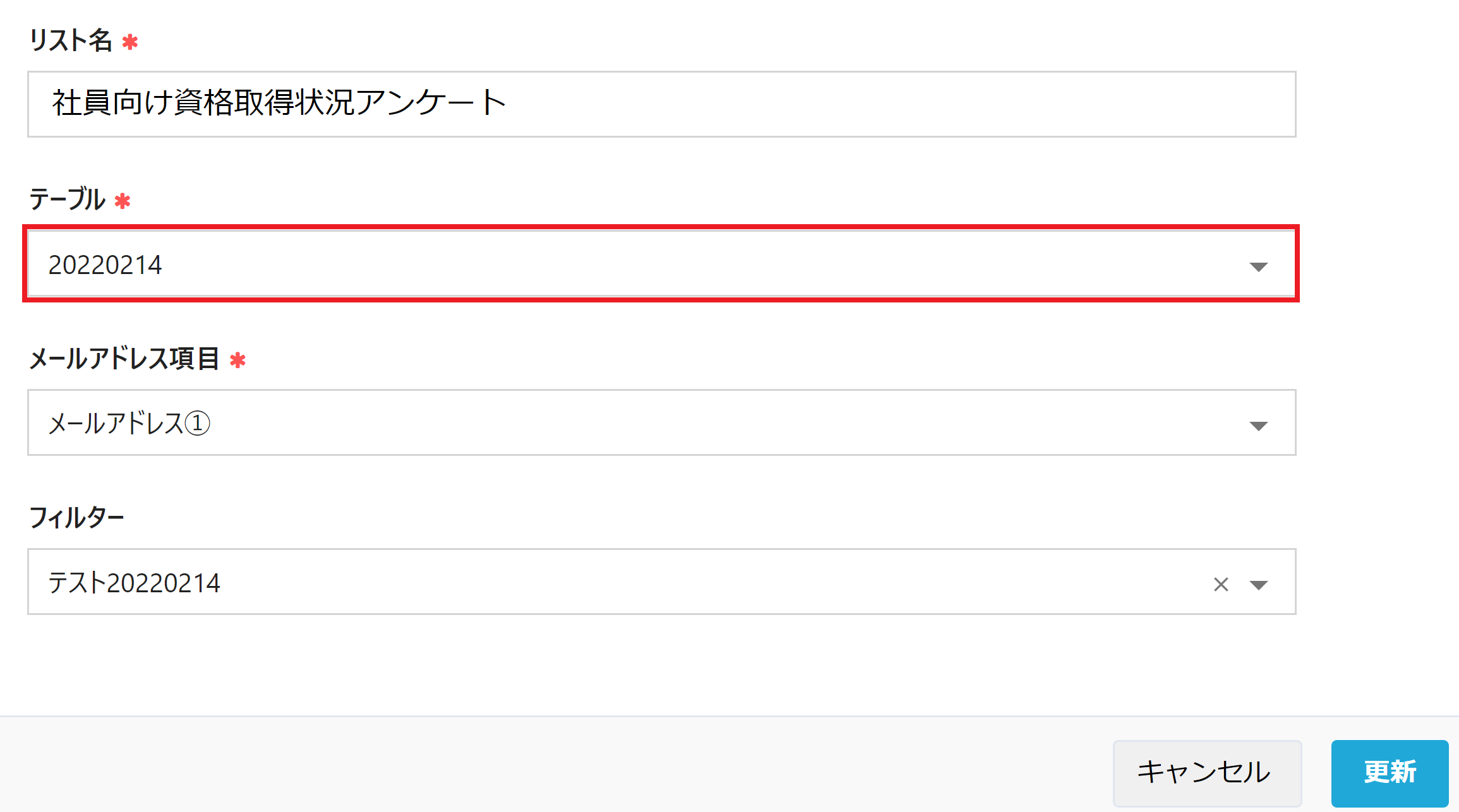Collapse the メールアドレス項目 list arrow
1459x812 pixels.
[1259, 424]
